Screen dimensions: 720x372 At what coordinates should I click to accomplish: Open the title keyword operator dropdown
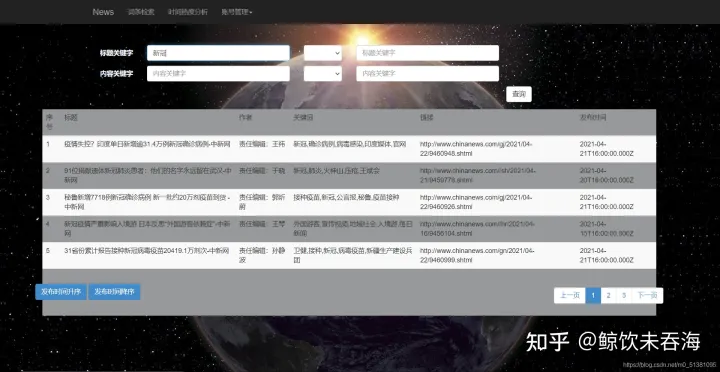coord(323,53)
